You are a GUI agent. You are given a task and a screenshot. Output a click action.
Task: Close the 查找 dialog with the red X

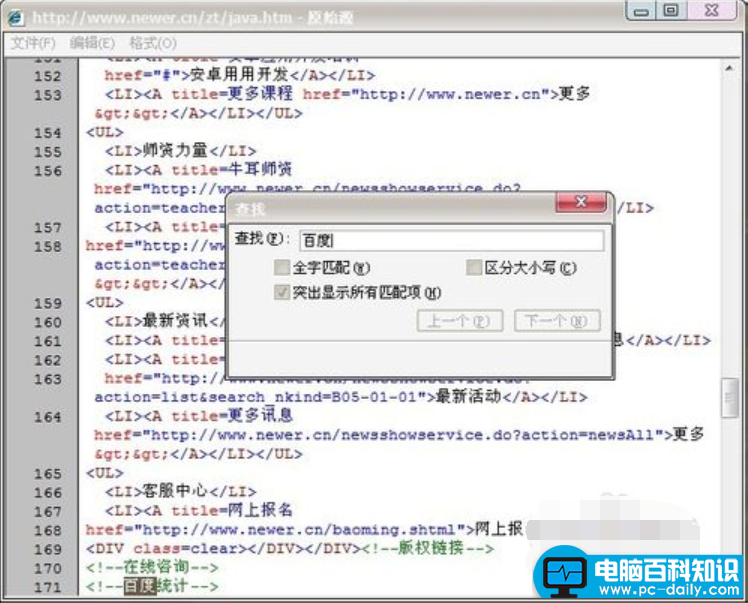coord(581,202)
